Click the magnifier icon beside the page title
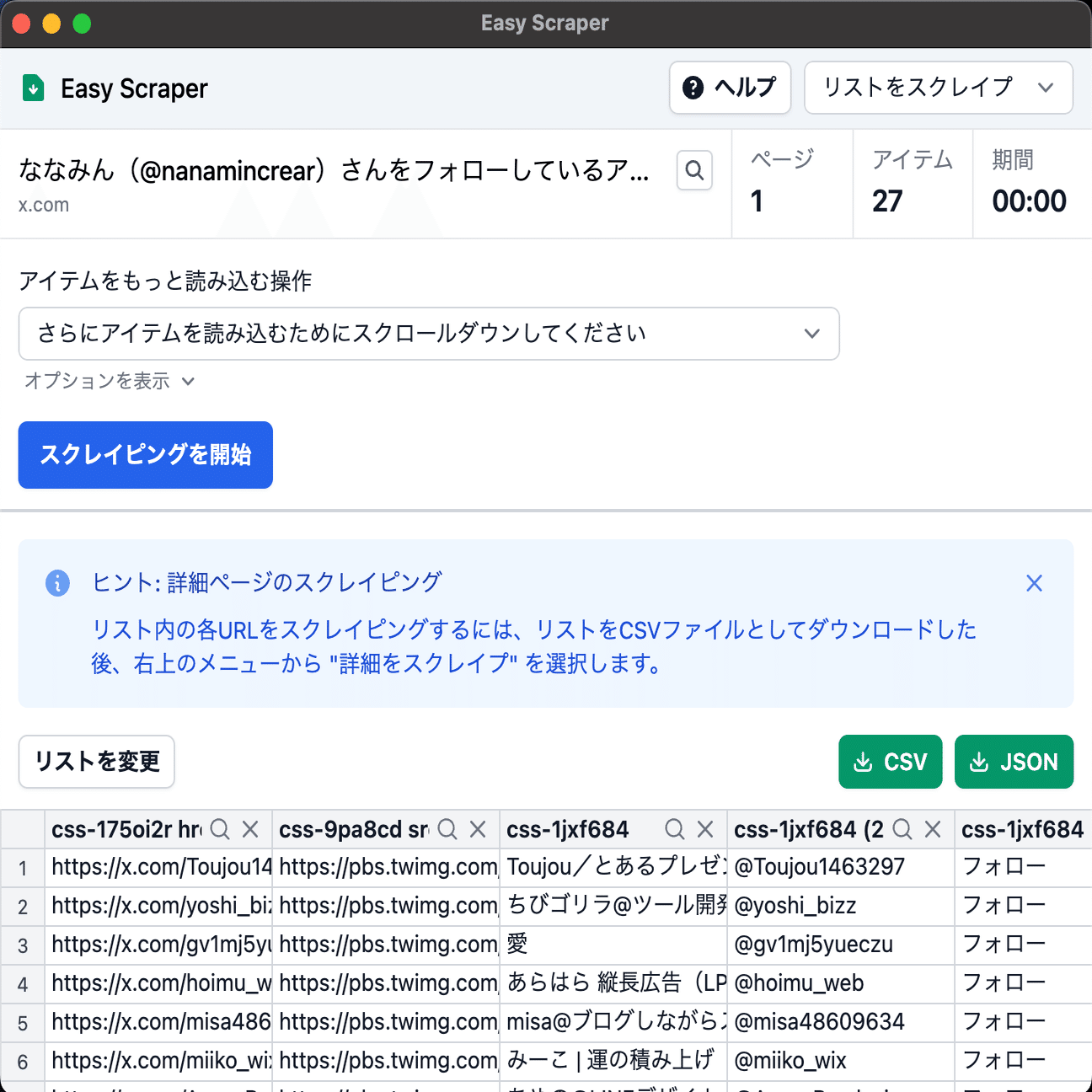This screenshot has height=1092, width=1092. click(x=694, y=170)
